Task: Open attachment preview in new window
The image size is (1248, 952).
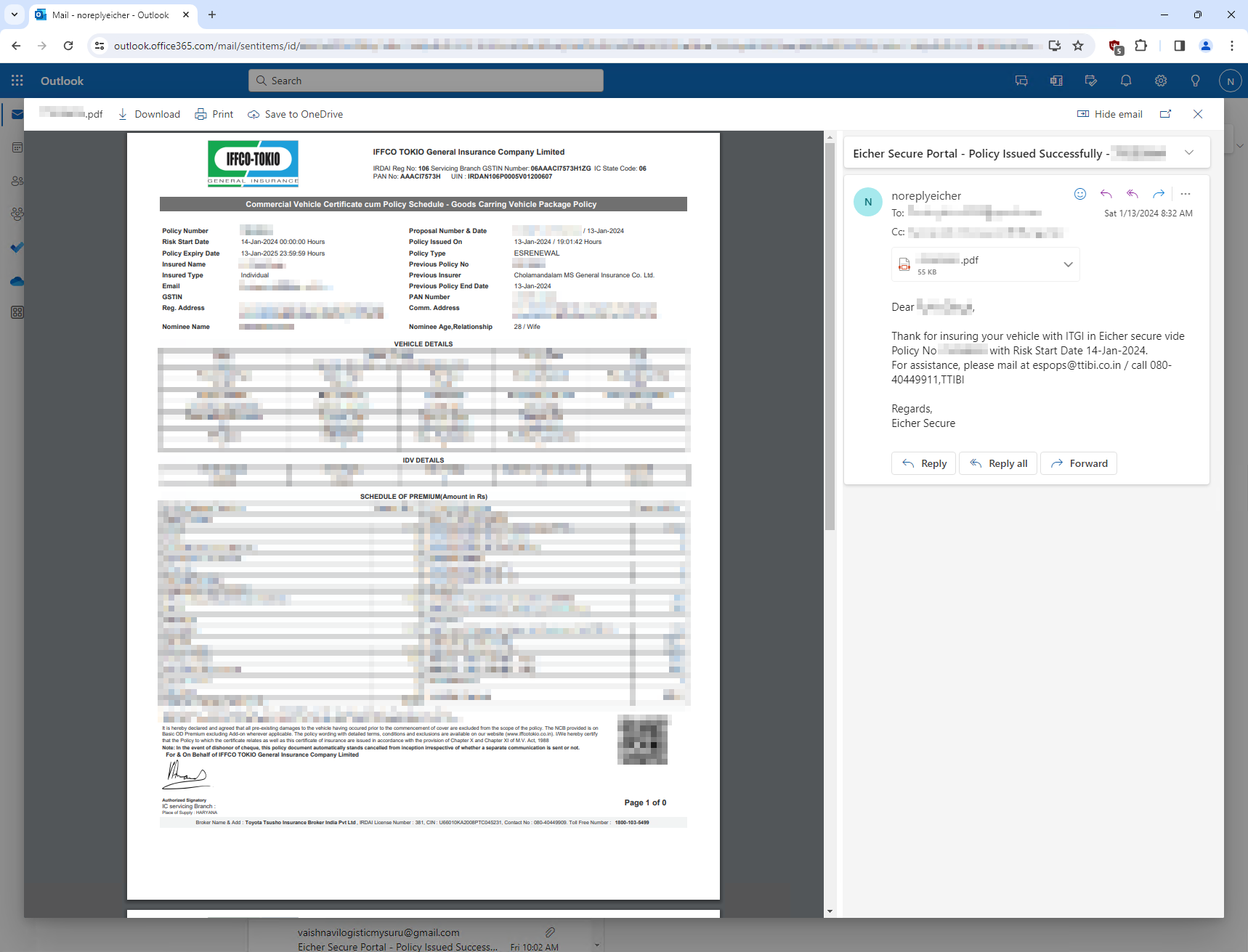Action: (1166, 114)
